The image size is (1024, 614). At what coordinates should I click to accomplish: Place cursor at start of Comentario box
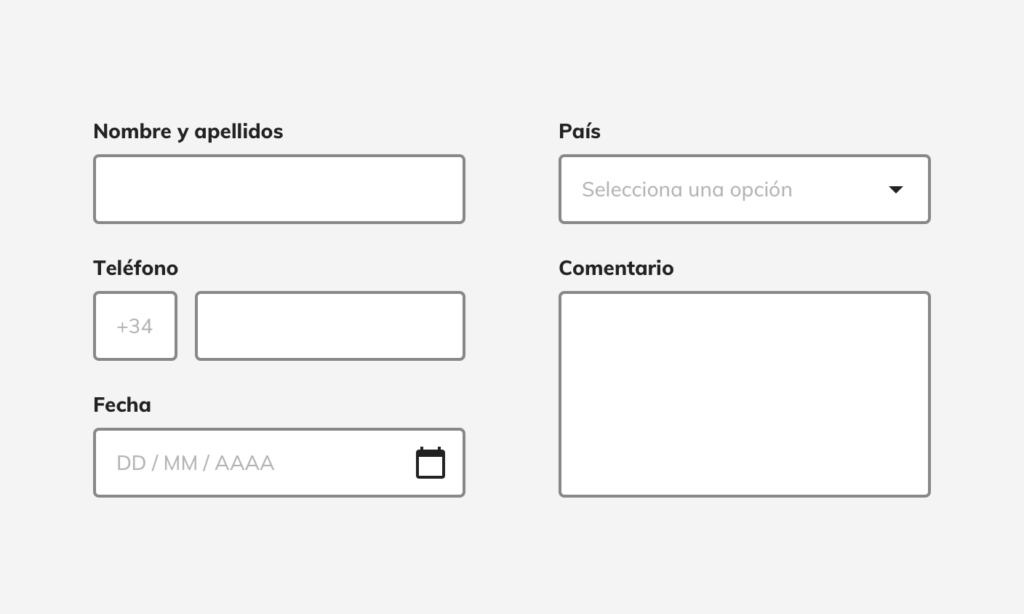pyautogui.click(x=575, y=308)
